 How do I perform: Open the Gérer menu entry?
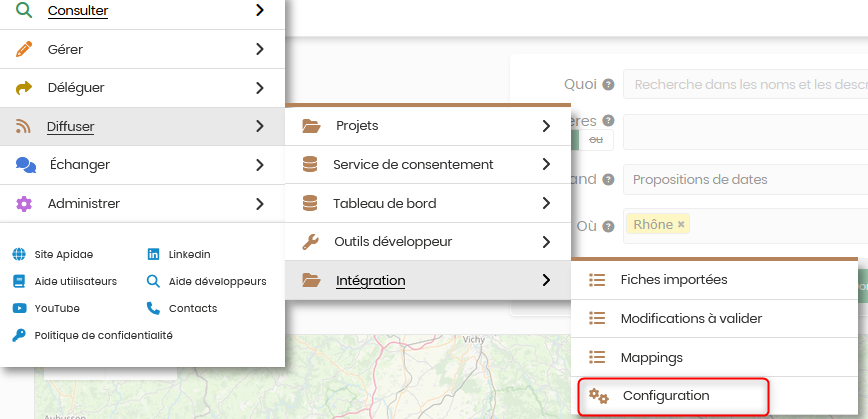coord(142,49)
